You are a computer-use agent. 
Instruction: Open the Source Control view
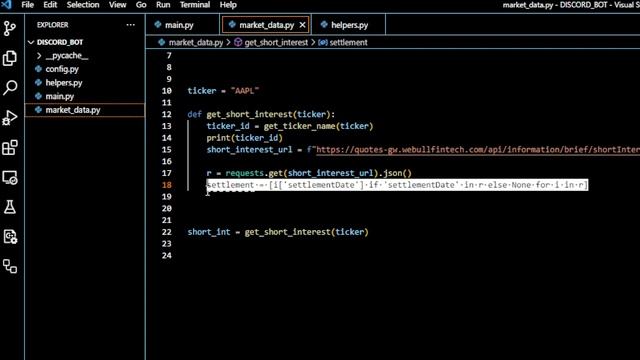point(10,29)
